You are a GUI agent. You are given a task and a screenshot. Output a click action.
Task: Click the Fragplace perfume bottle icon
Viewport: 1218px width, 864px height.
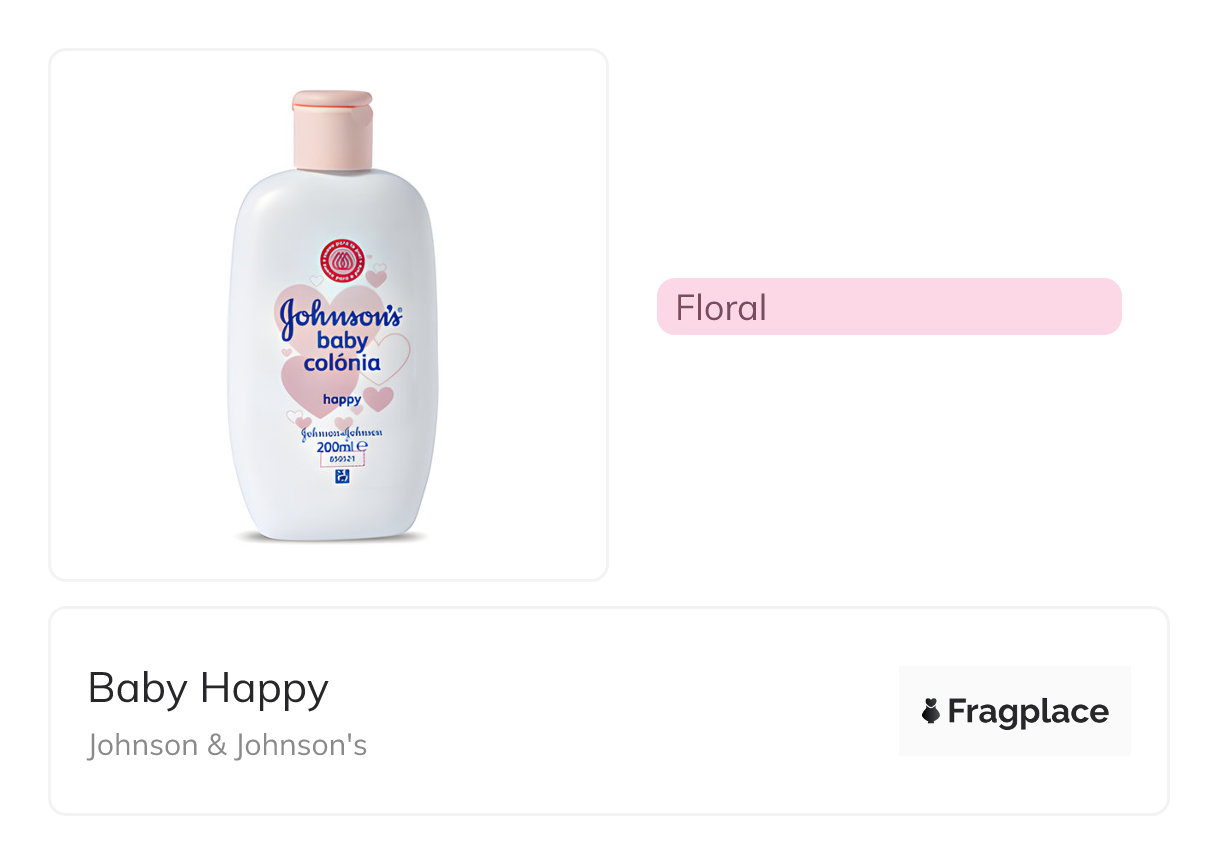(931, 712)
